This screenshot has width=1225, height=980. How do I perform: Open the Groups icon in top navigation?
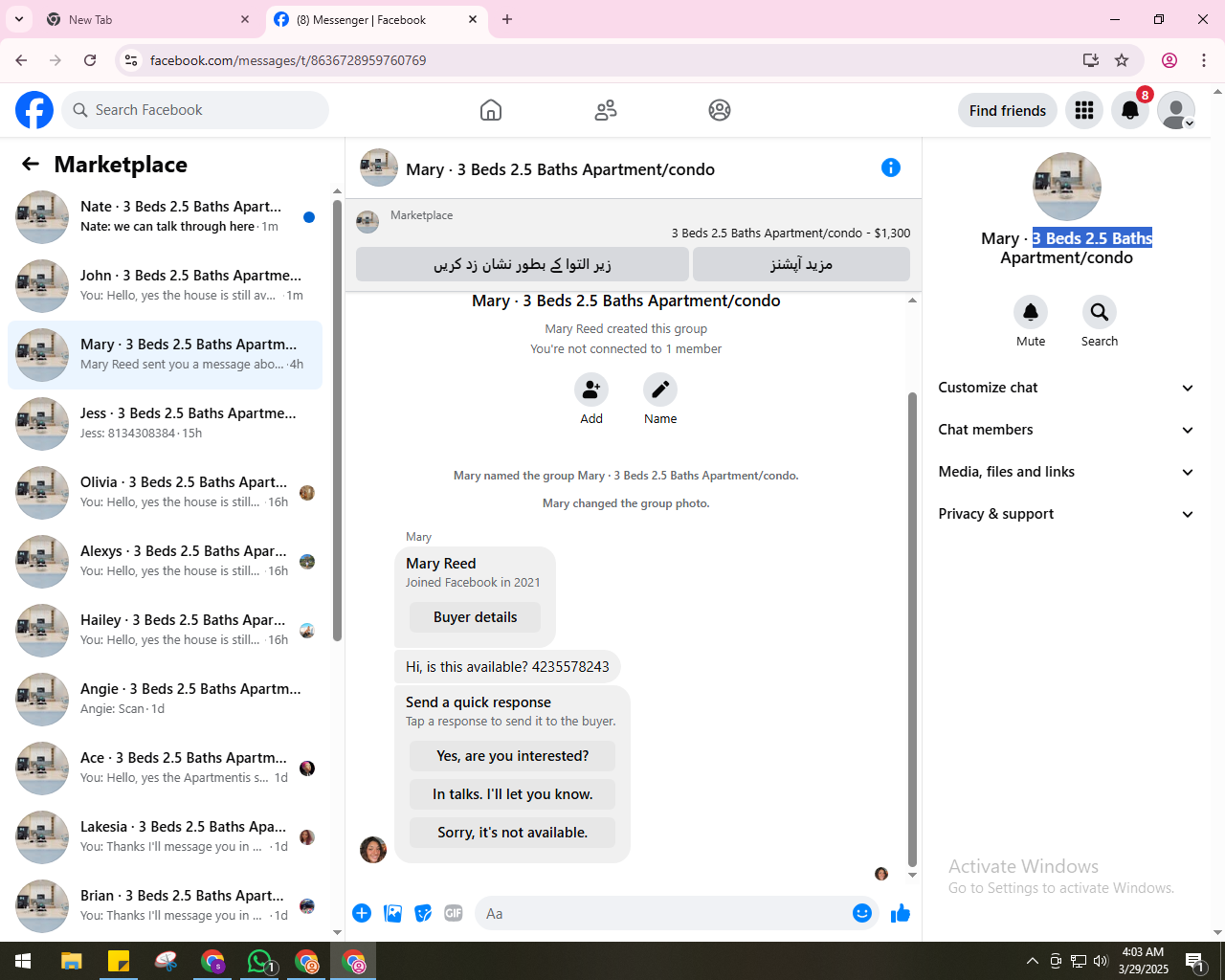tap(720, 110)
